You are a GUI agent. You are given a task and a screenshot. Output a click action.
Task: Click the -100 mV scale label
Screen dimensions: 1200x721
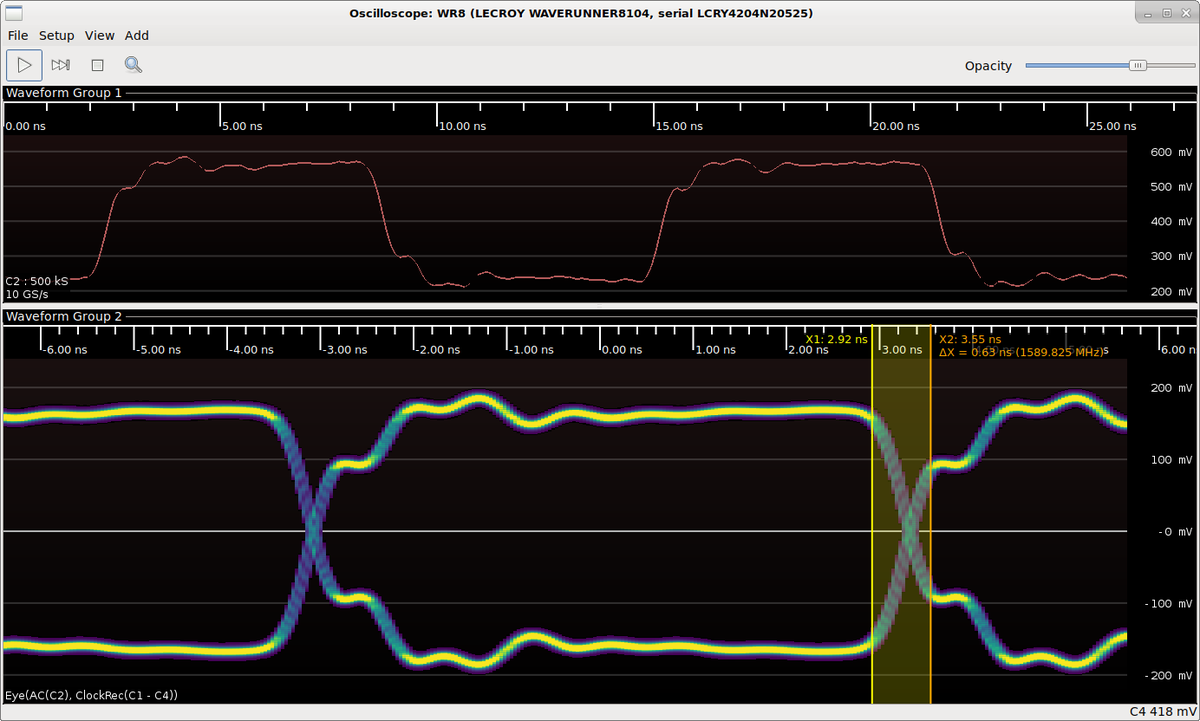tap(1169, 604)
